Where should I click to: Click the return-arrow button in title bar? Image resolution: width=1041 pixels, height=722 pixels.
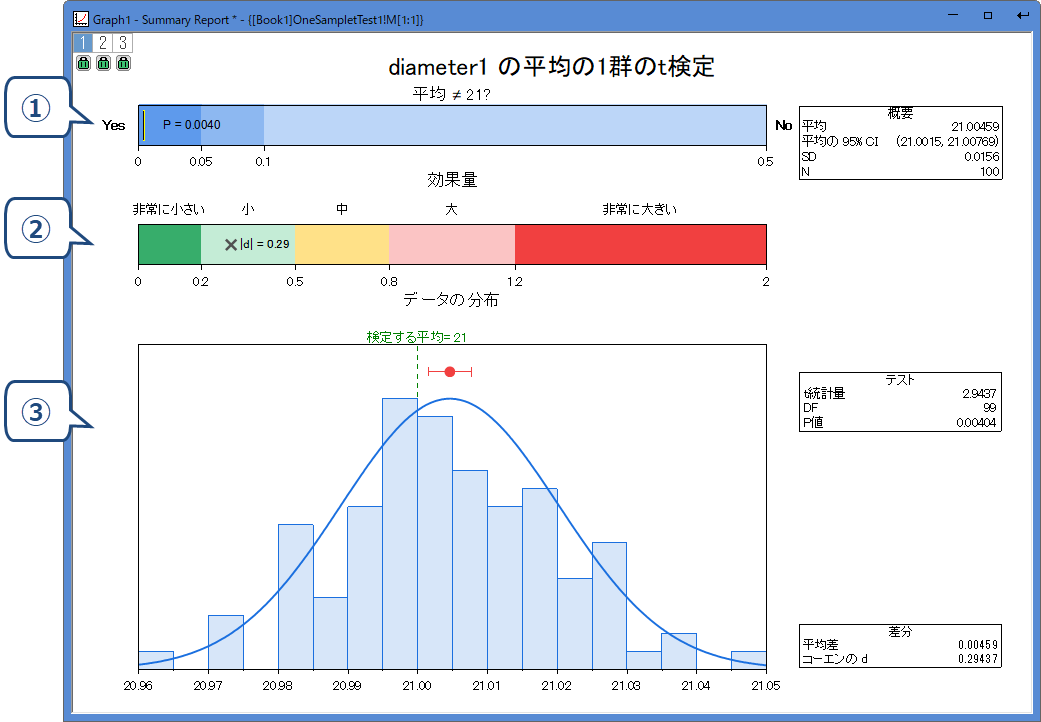(1022, 16)
